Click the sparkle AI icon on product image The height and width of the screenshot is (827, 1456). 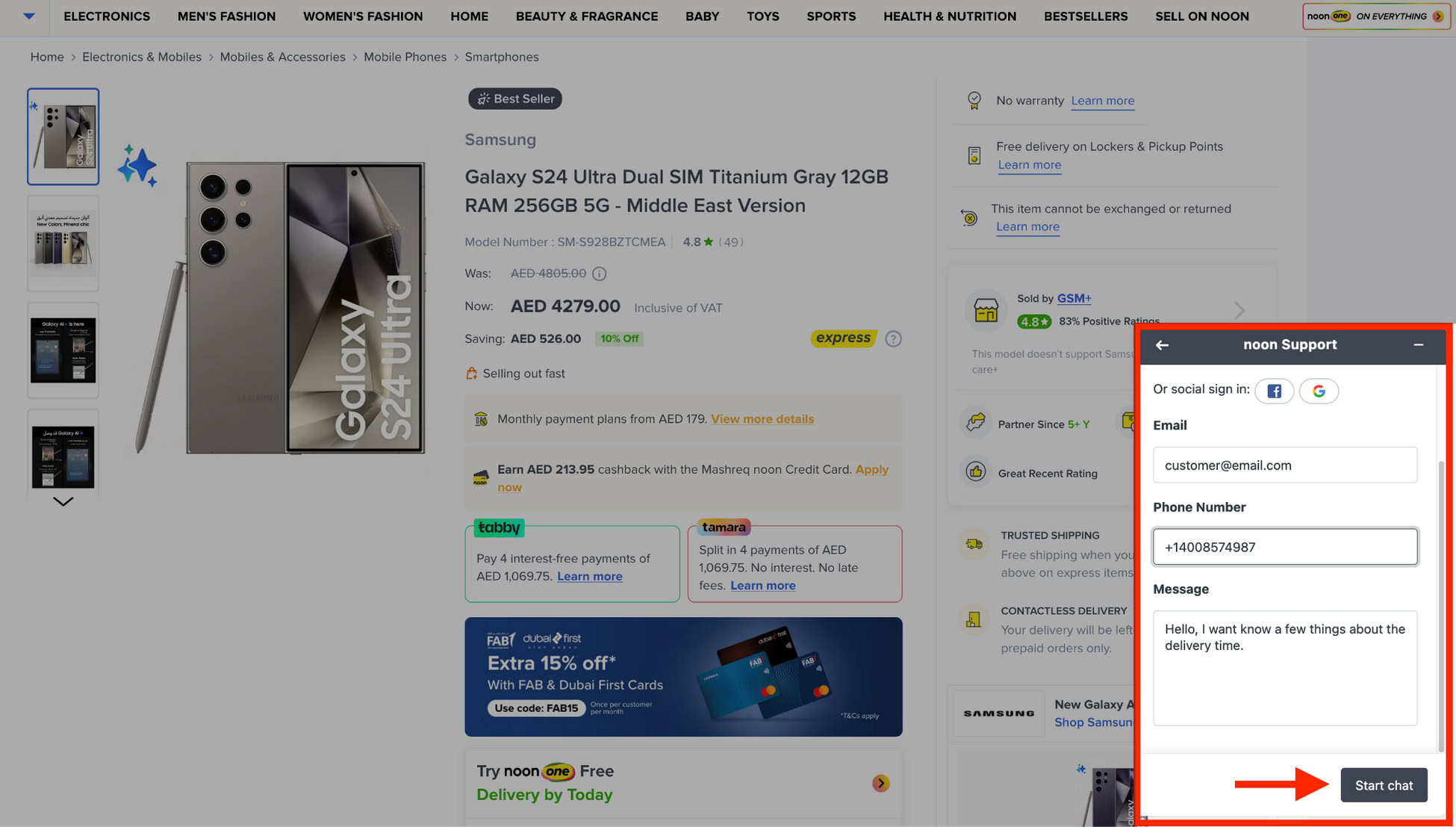click(137, 165)
